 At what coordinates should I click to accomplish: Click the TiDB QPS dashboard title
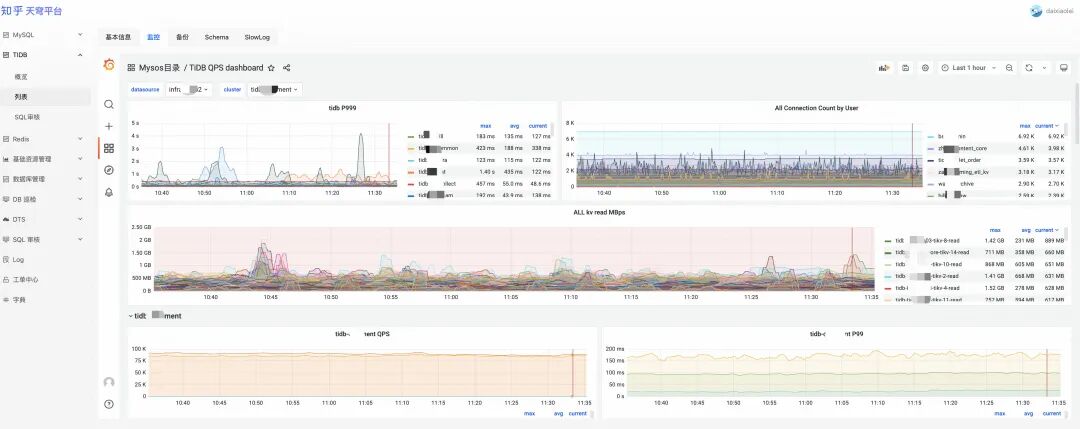(227, 68)
